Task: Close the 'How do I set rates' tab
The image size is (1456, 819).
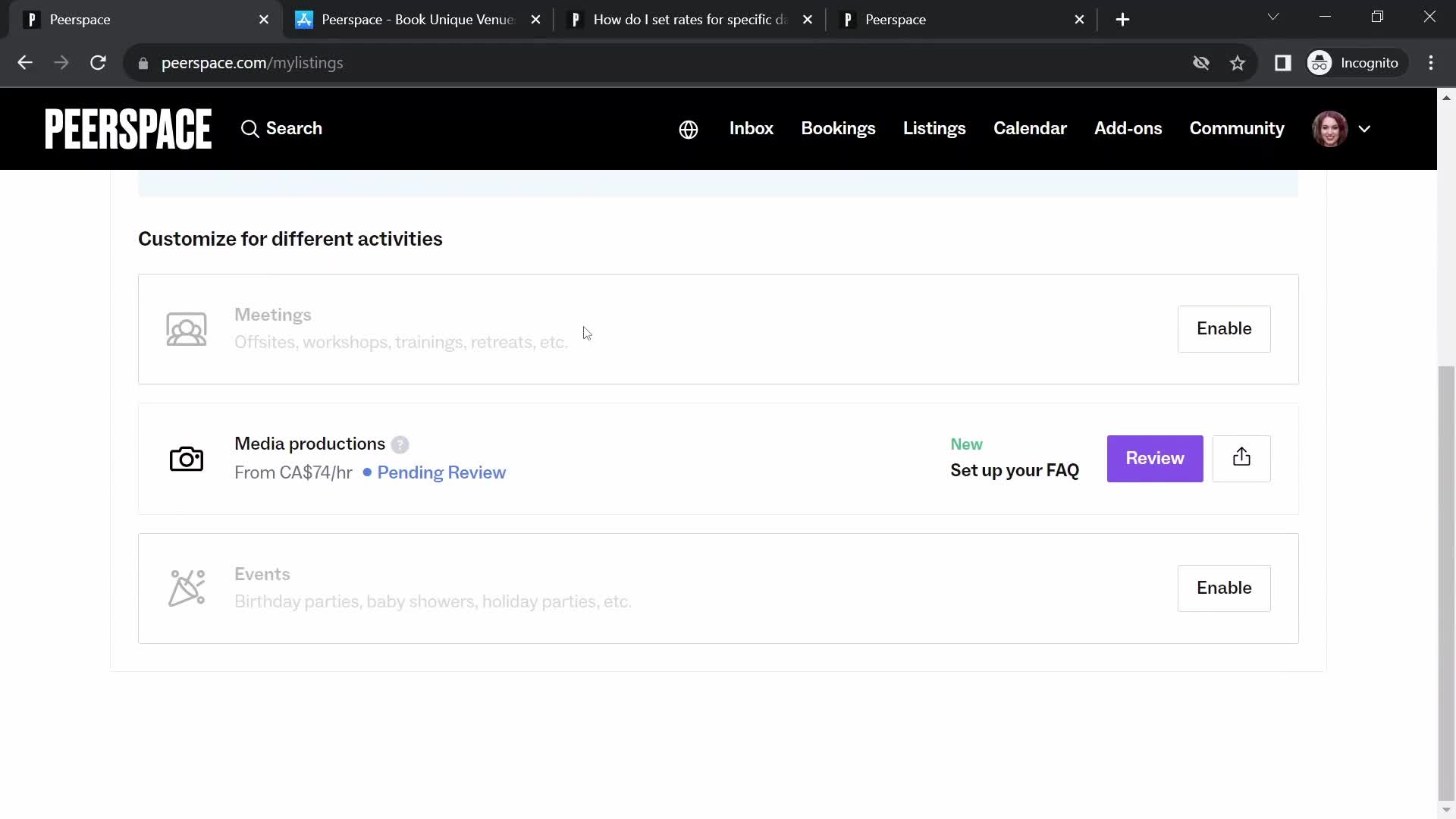Action: (808, 20)
